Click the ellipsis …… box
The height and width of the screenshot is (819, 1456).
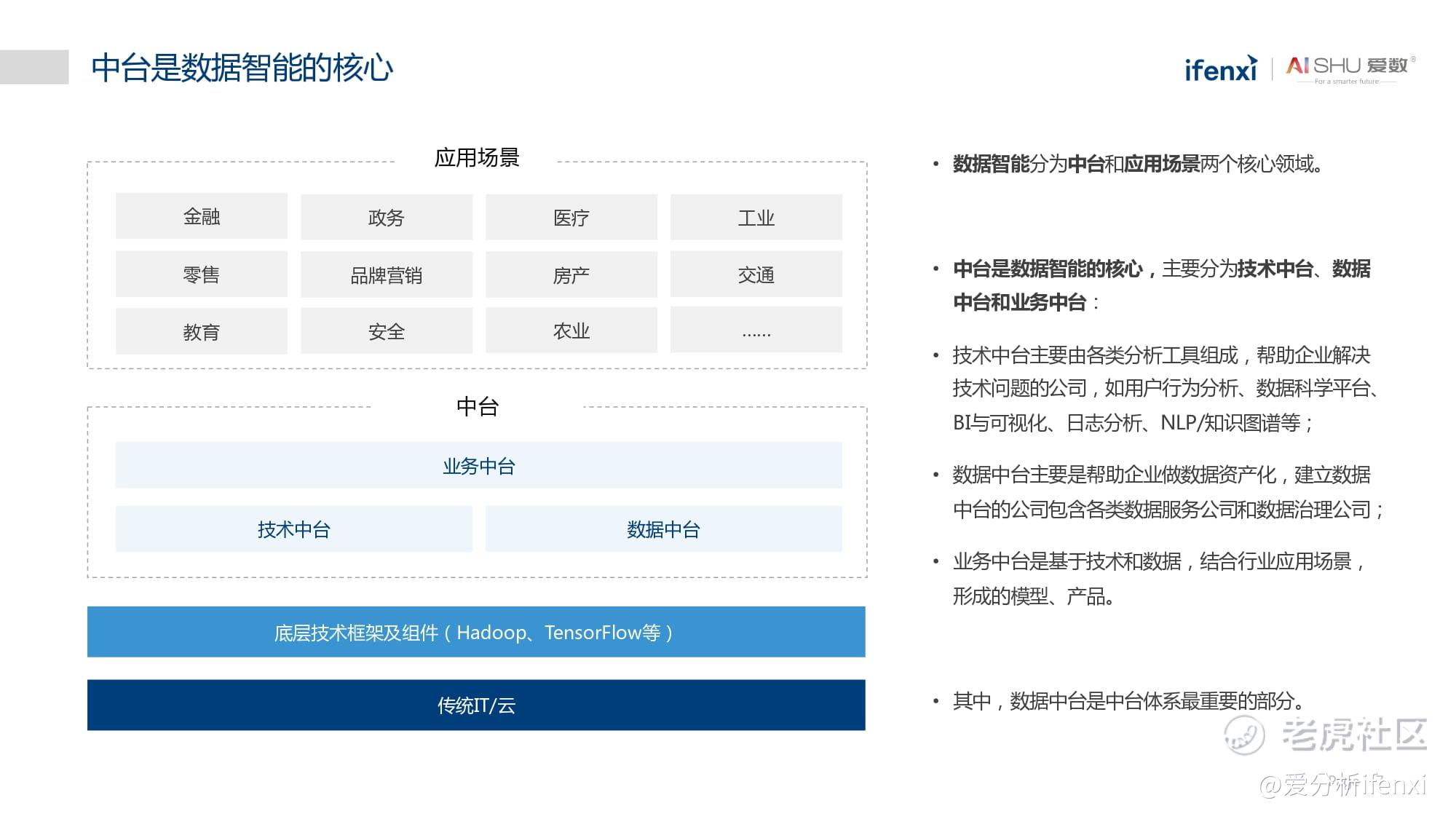point(756,331)
